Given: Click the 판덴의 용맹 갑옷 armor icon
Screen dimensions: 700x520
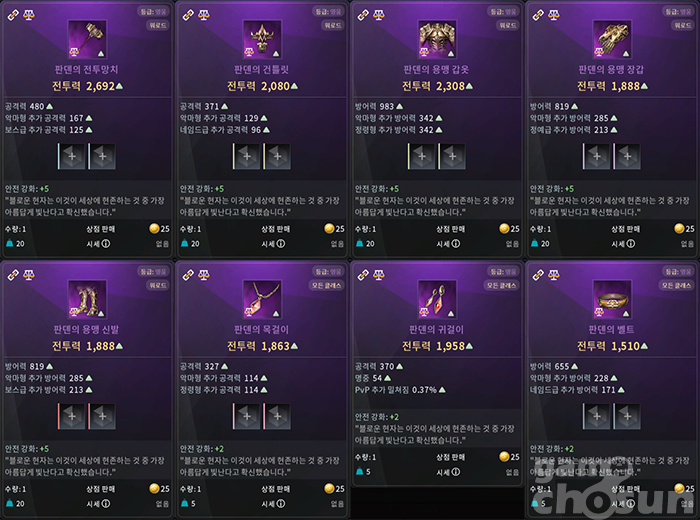Looking at the screenshot, I should [x=437, y=39].
